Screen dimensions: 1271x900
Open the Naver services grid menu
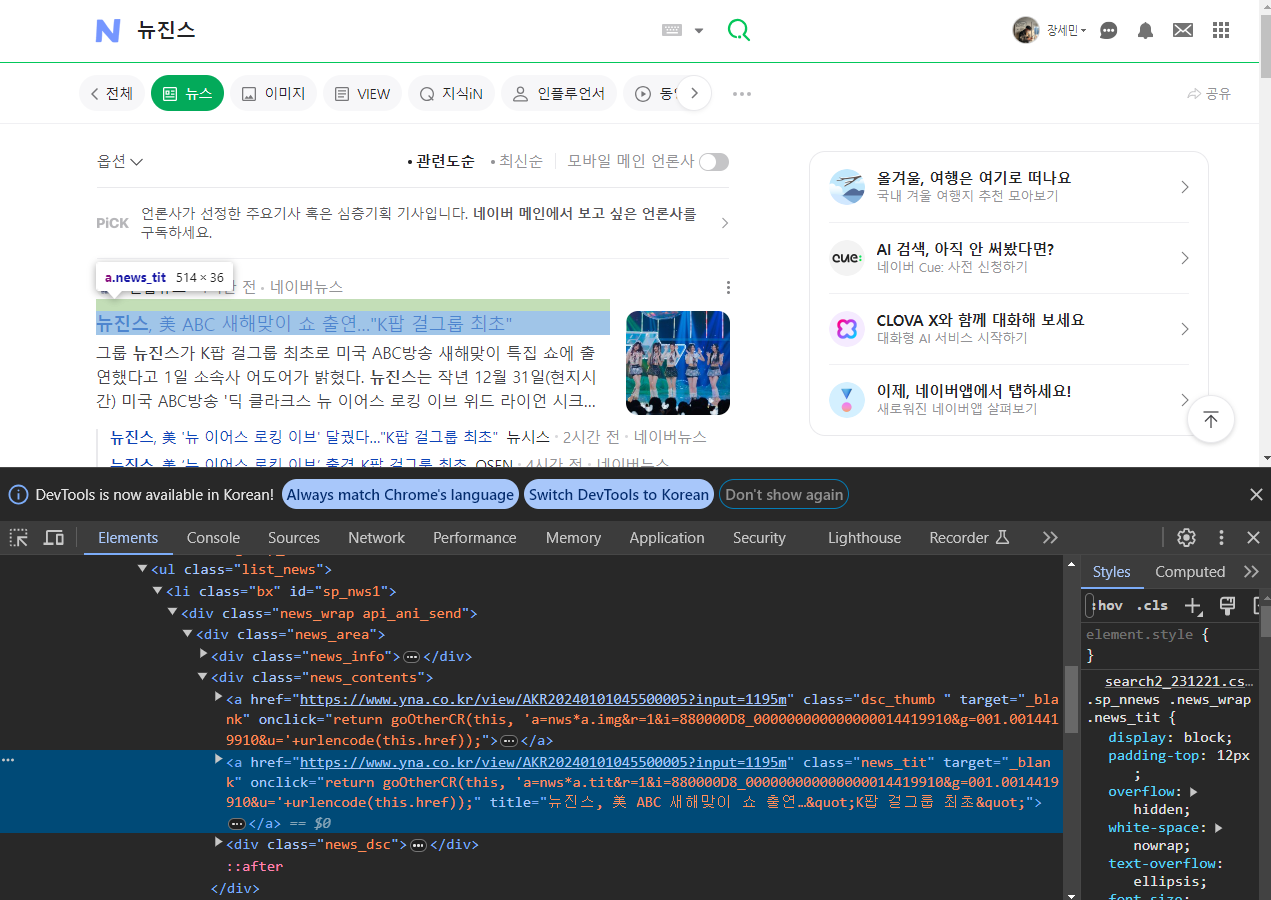(x=1221, y=30)
